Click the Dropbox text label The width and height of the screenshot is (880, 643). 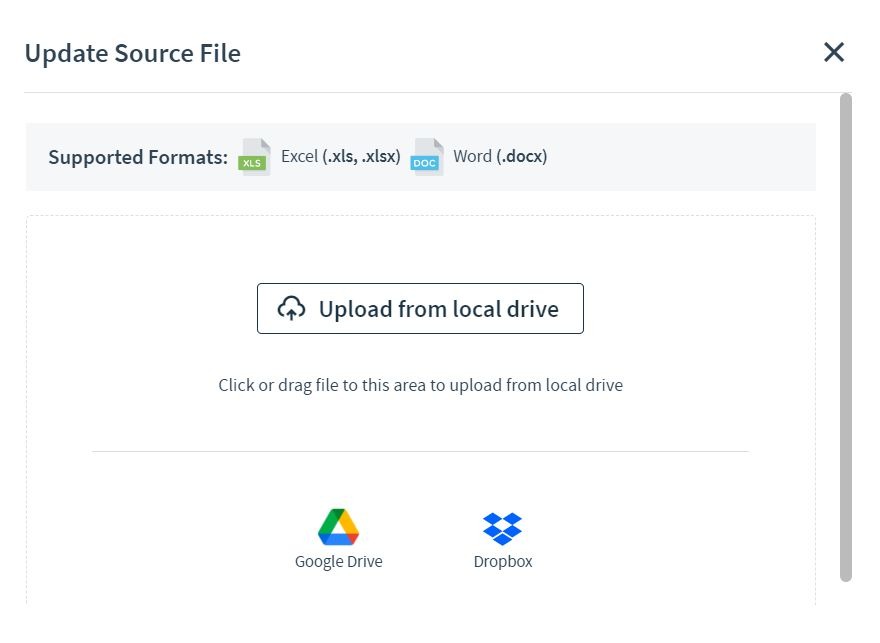(x=503, y=561)
